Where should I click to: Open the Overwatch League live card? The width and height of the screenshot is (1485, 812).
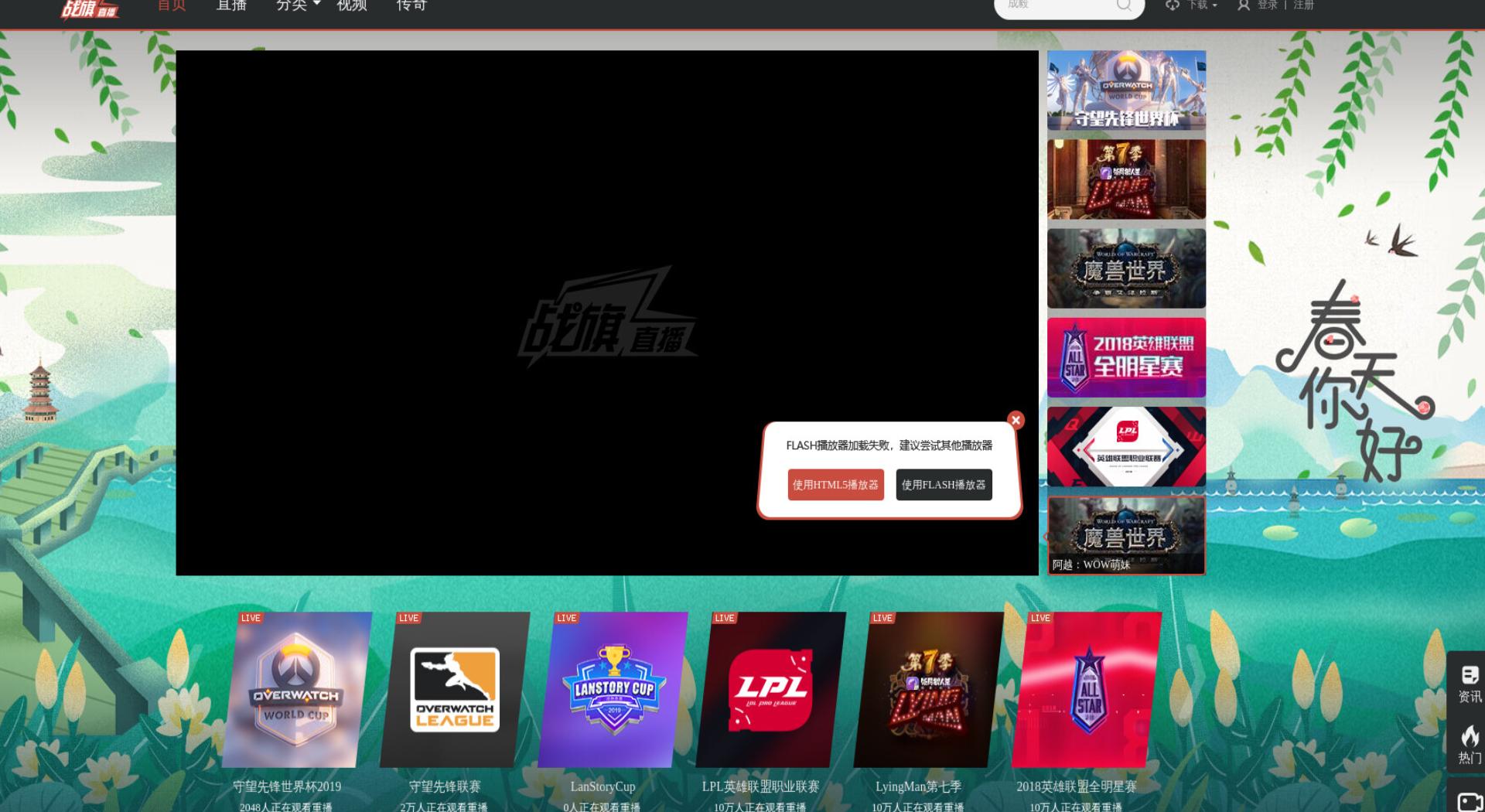[455, 690]
